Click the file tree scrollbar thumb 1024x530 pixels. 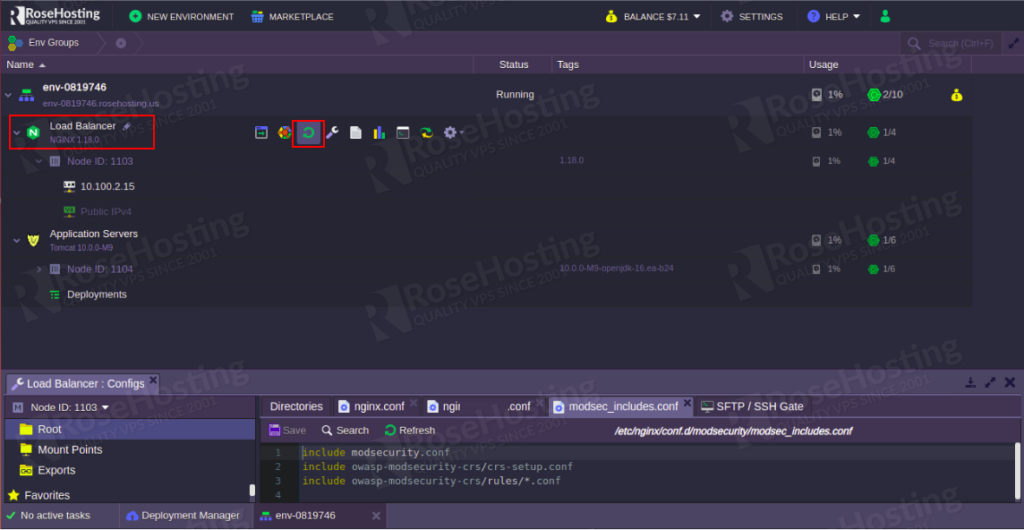(252, 491)
